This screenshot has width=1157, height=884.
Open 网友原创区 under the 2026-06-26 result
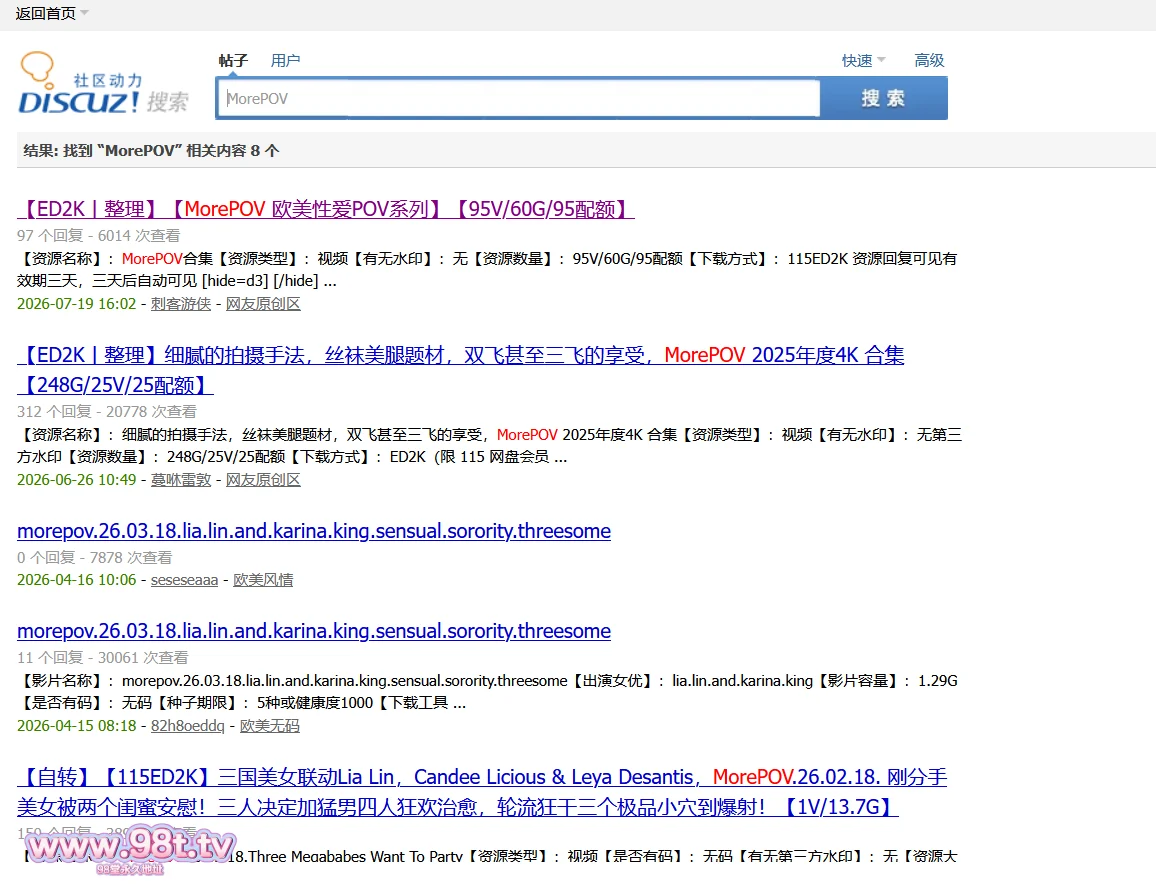pos(263,480)
